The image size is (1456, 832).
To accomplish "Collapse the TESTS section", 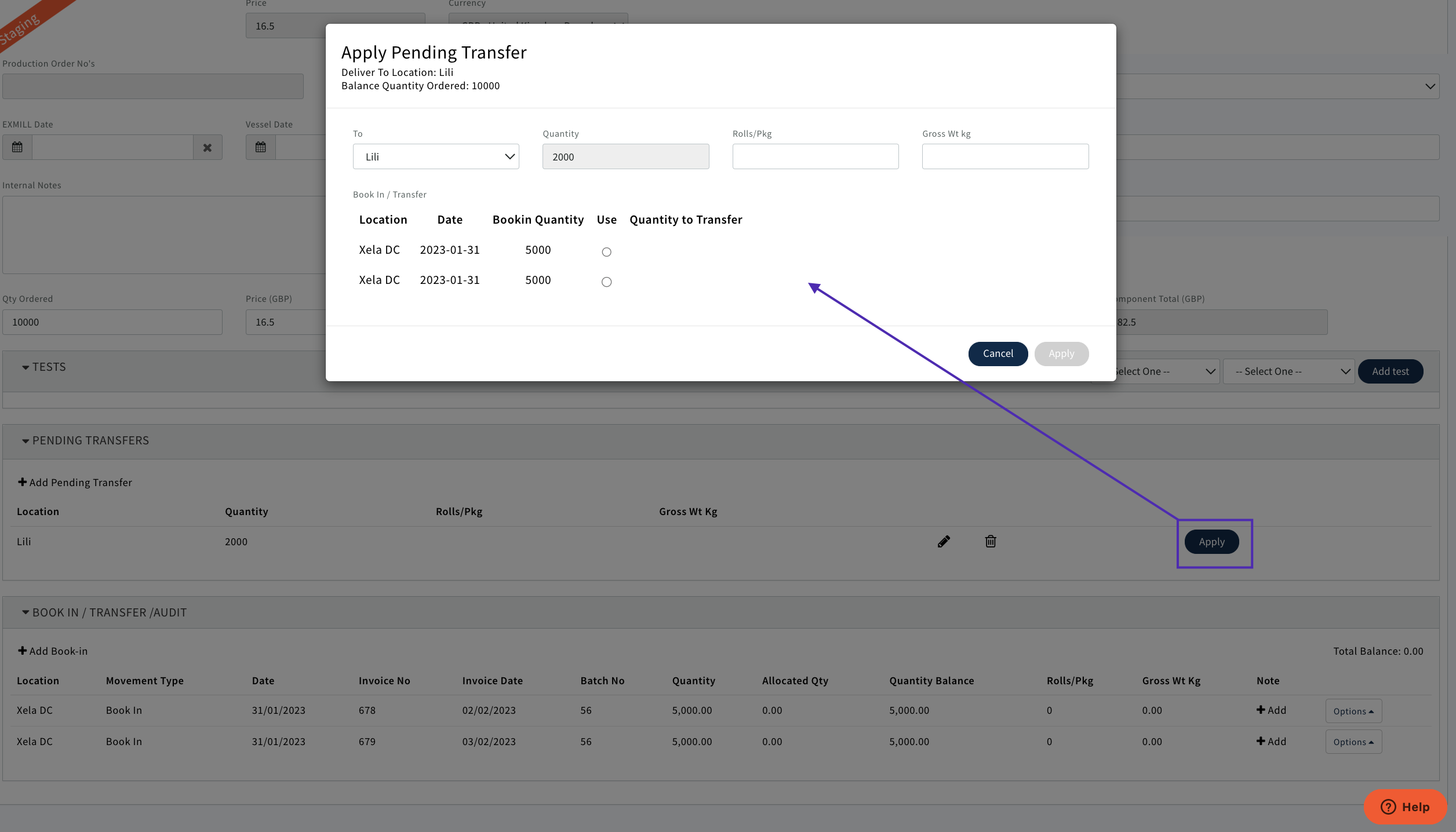I will pos(26,367).
